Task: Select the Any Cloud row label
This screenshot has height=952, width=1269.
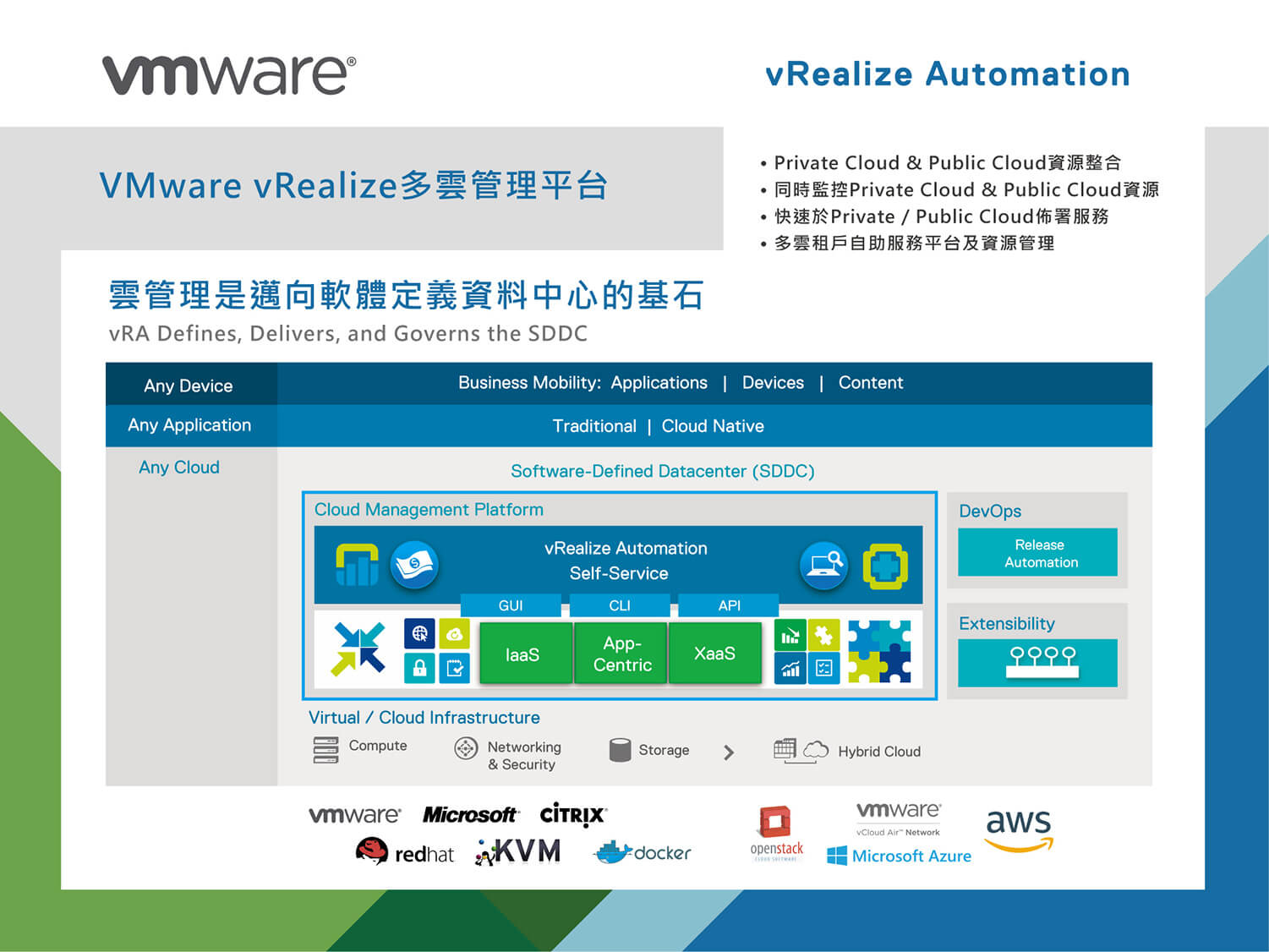Action: point(179,468)
